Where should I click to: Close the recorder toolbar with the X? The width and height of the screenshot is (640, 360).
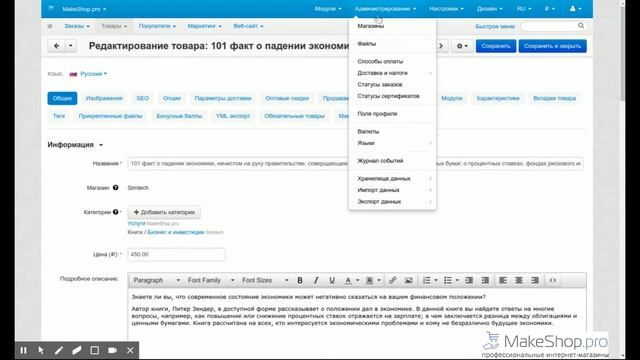point(130,350)
